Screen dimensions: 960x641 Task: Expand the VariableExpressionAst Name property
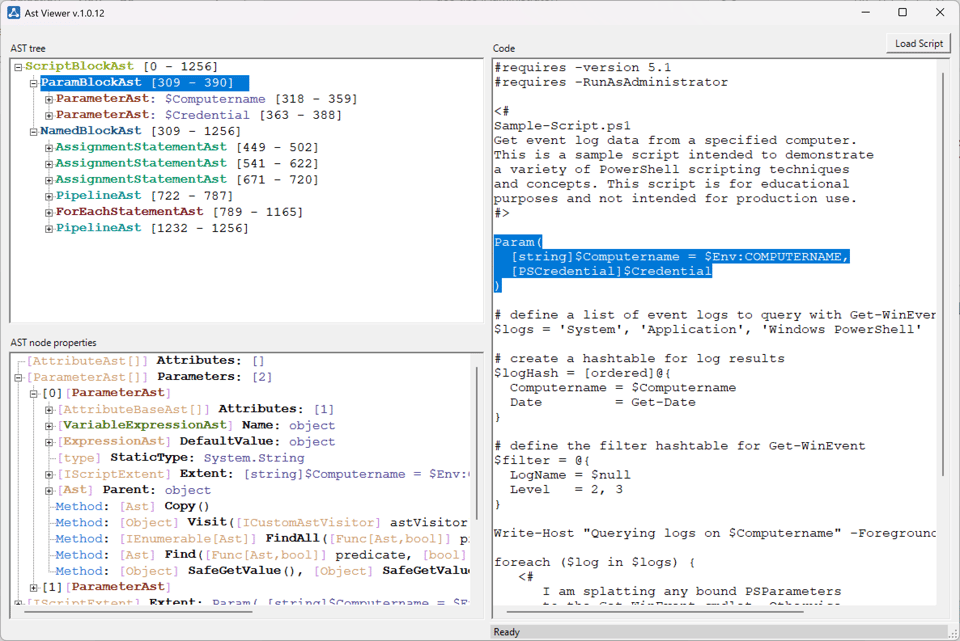click(49, 424)
